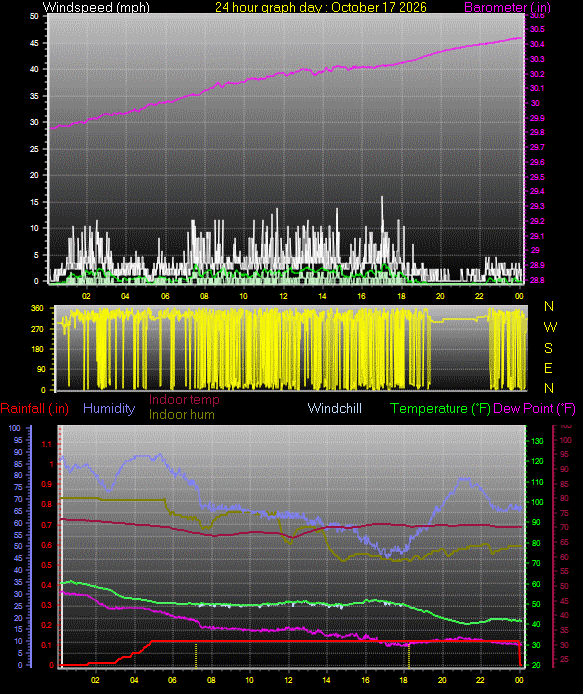Click the 24 hour graph day title
The height and width of the screenshot is (694, 583).
tap(321, 7)
